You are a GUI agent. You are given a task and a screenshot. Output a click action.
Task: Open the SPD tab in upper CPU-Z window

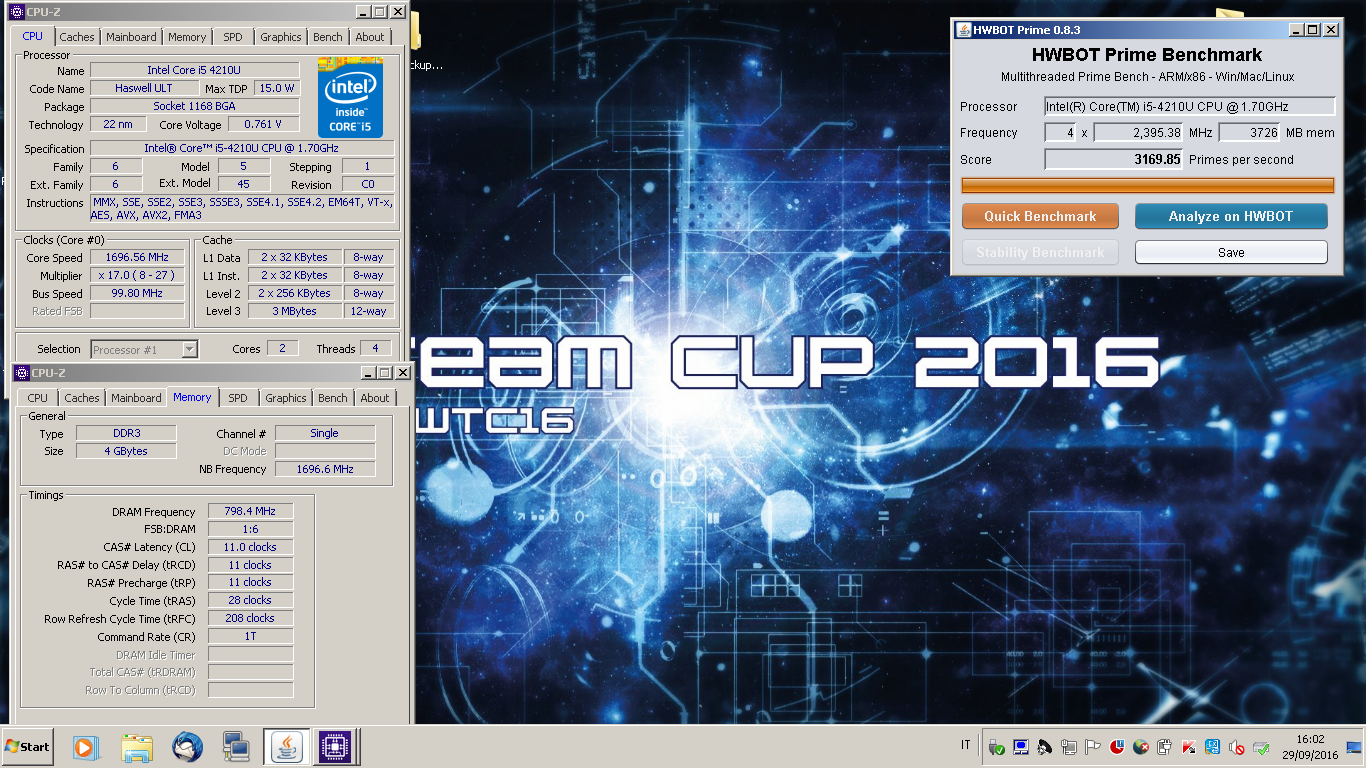232,37
